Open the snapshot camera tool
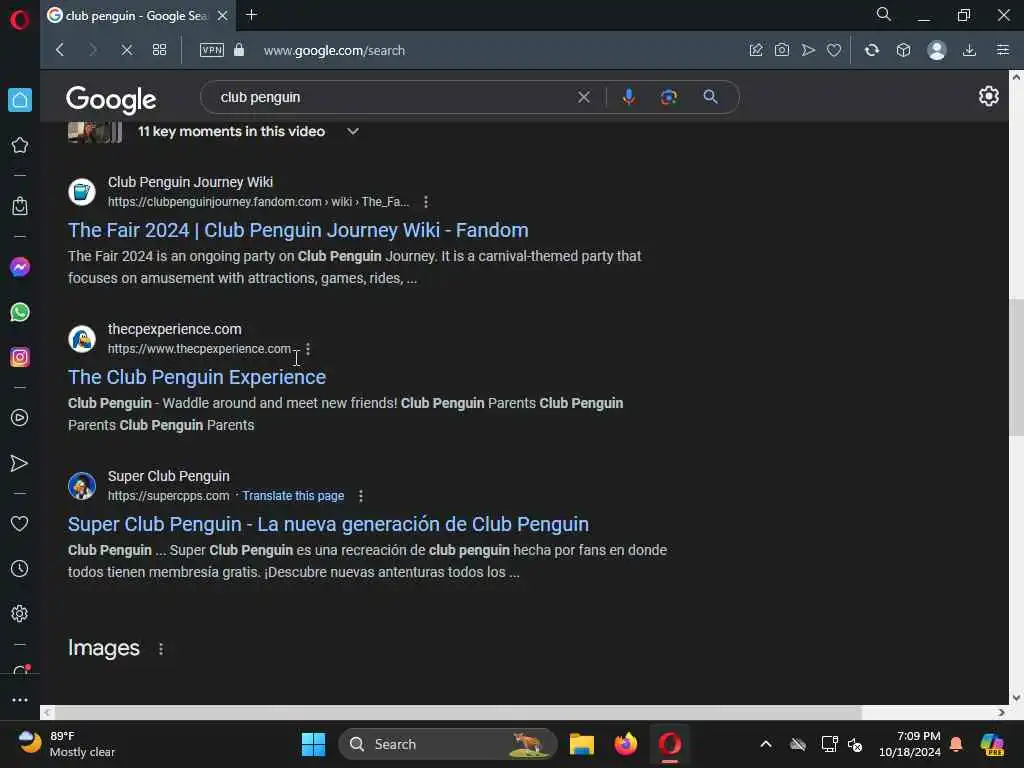 (782, 50)
